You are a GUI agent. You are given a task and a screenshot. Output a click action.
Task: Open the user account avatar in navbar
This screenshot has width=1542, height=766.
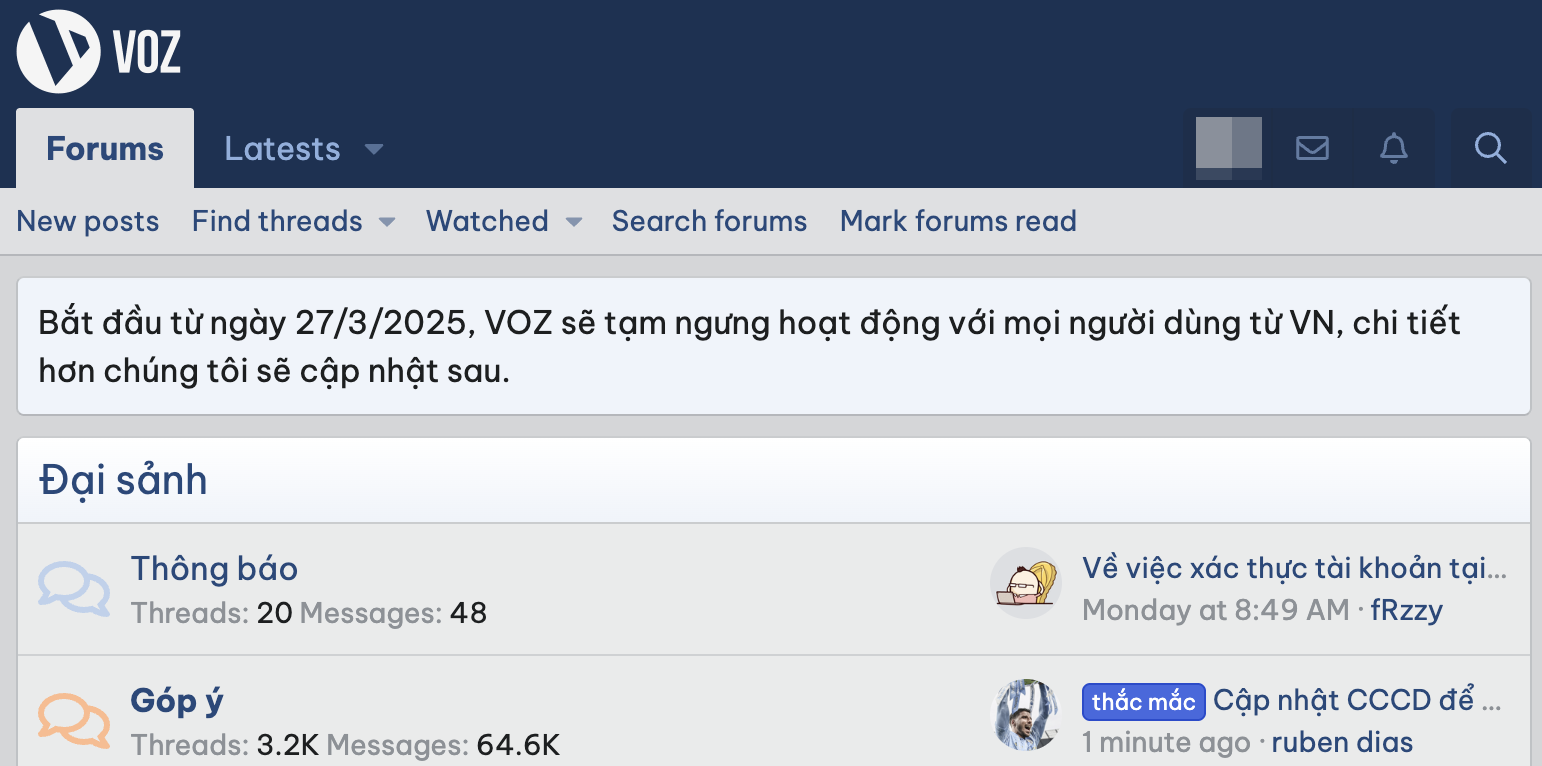pyautogui.click(x=1228, y=149)
